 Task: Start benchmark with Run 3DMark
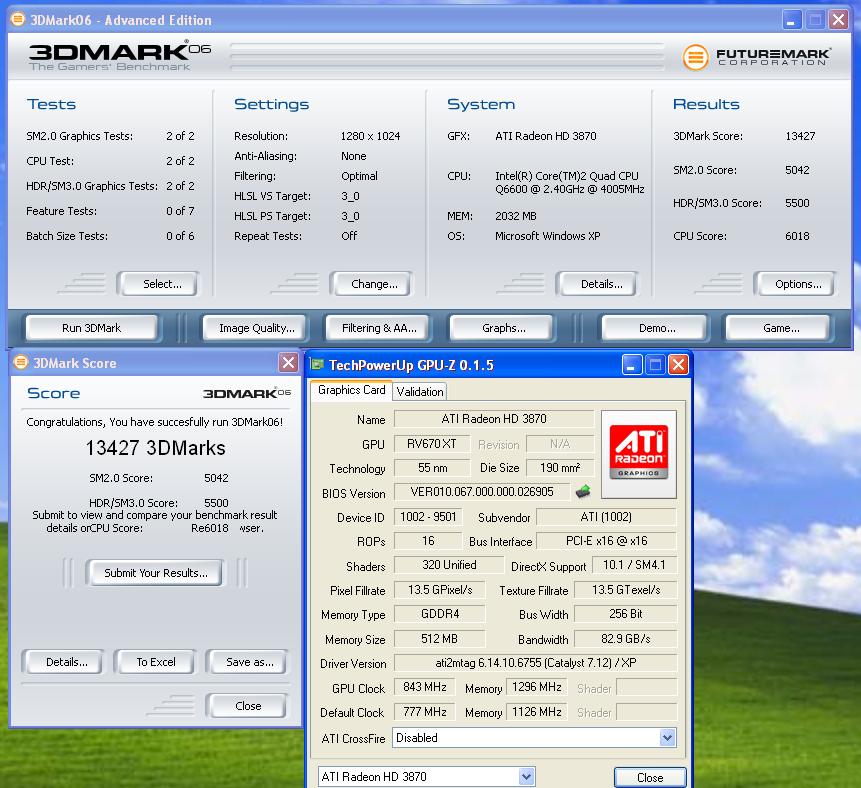tap(92, 328)
